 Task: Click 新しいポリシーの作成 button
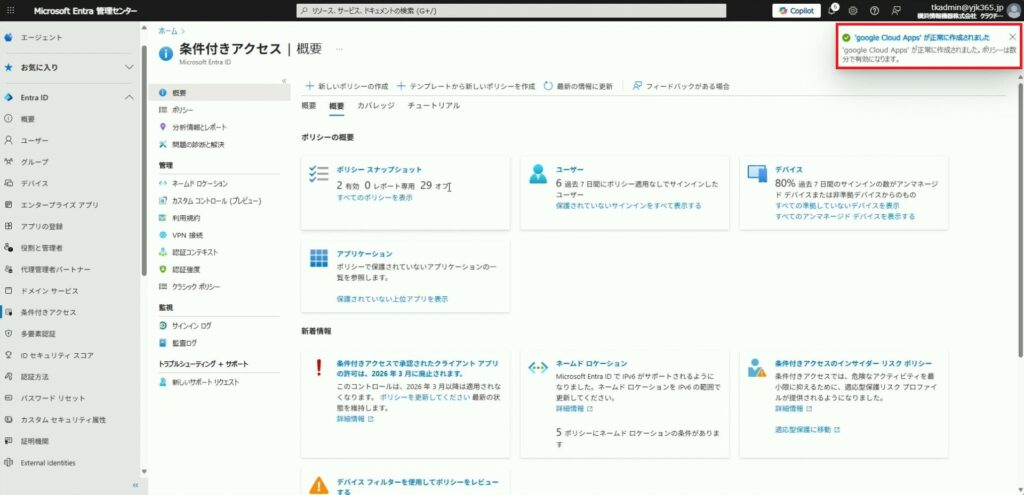pos(346,86)
